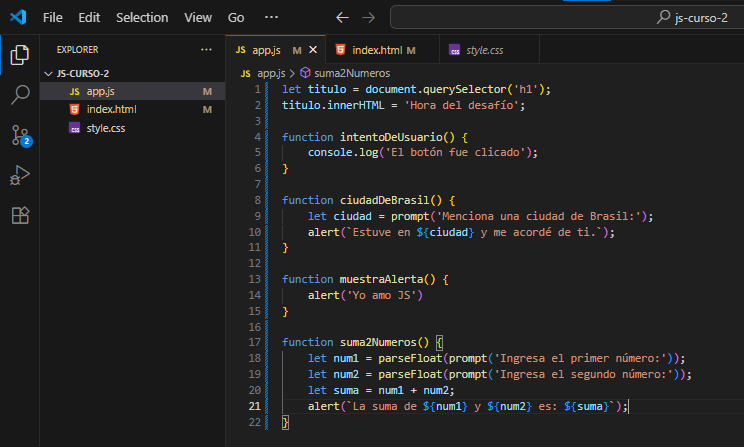Image resolution: width=744 pixels, height=447 pixels.
Task: Select style.css in the Explorer tree
Action: click(132, 128)
